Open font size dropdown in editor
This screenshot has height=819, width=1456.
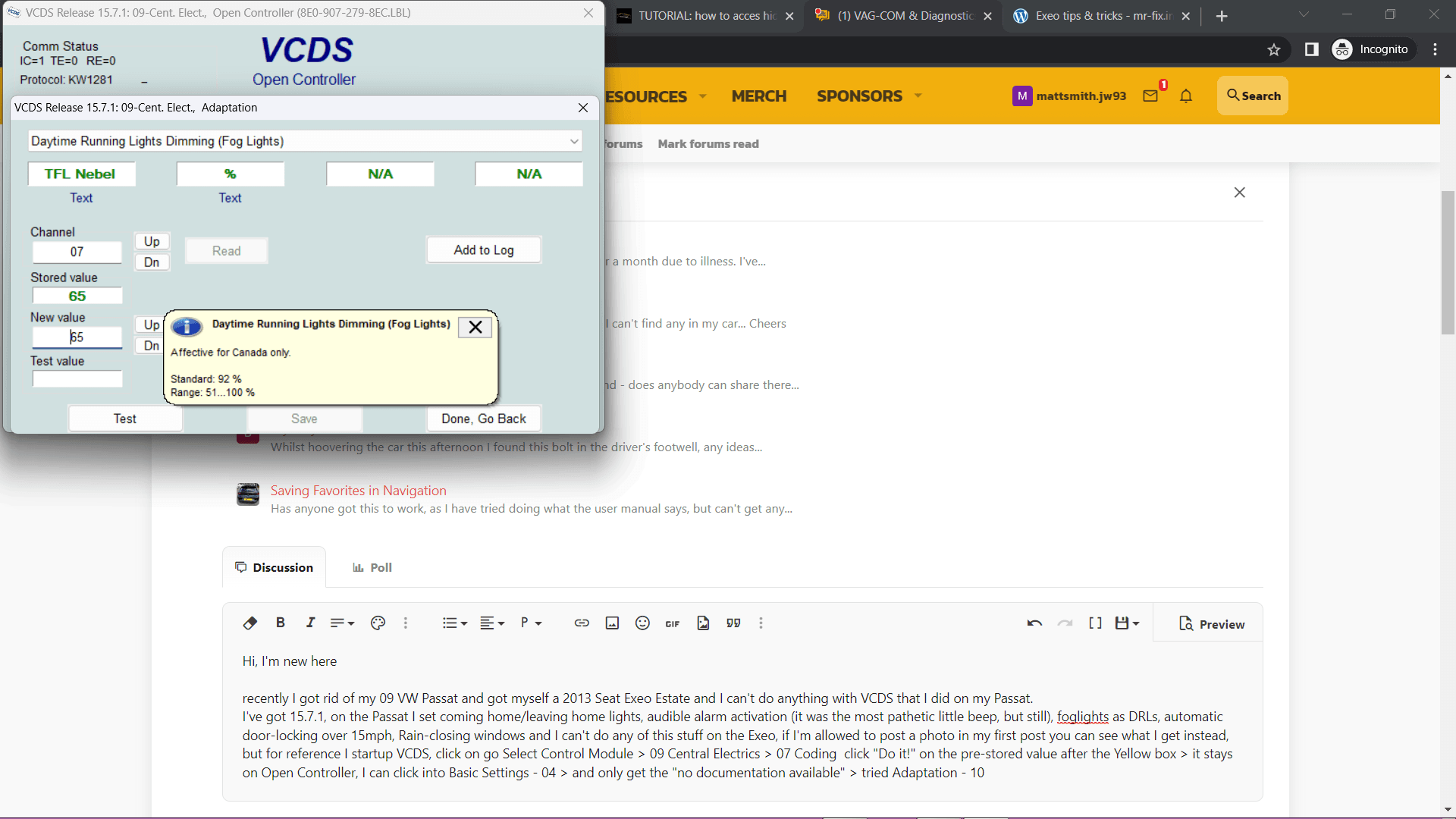343,623
